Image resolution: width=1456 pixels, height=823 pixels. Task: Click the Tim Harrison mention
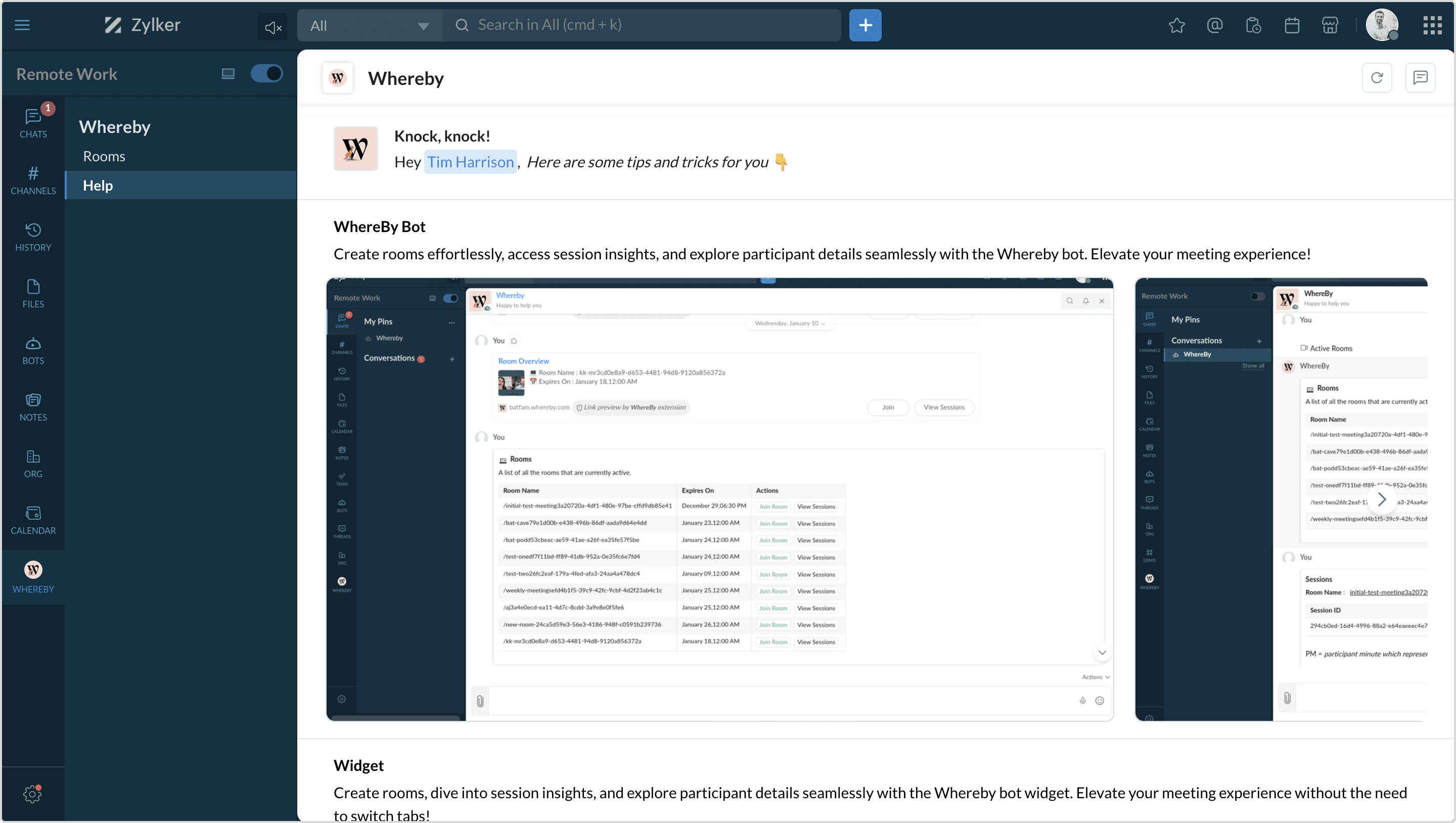point(470,162)
